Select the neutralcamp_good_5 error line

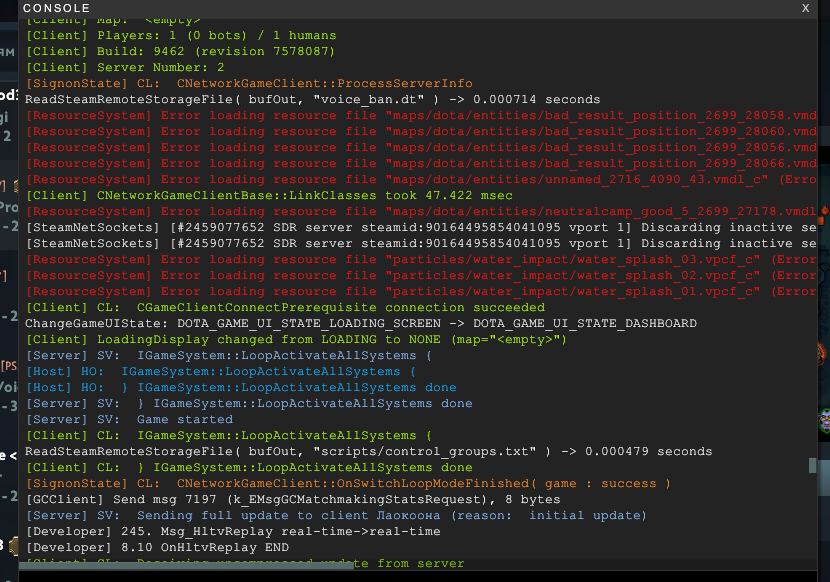[x=421, y=211]
